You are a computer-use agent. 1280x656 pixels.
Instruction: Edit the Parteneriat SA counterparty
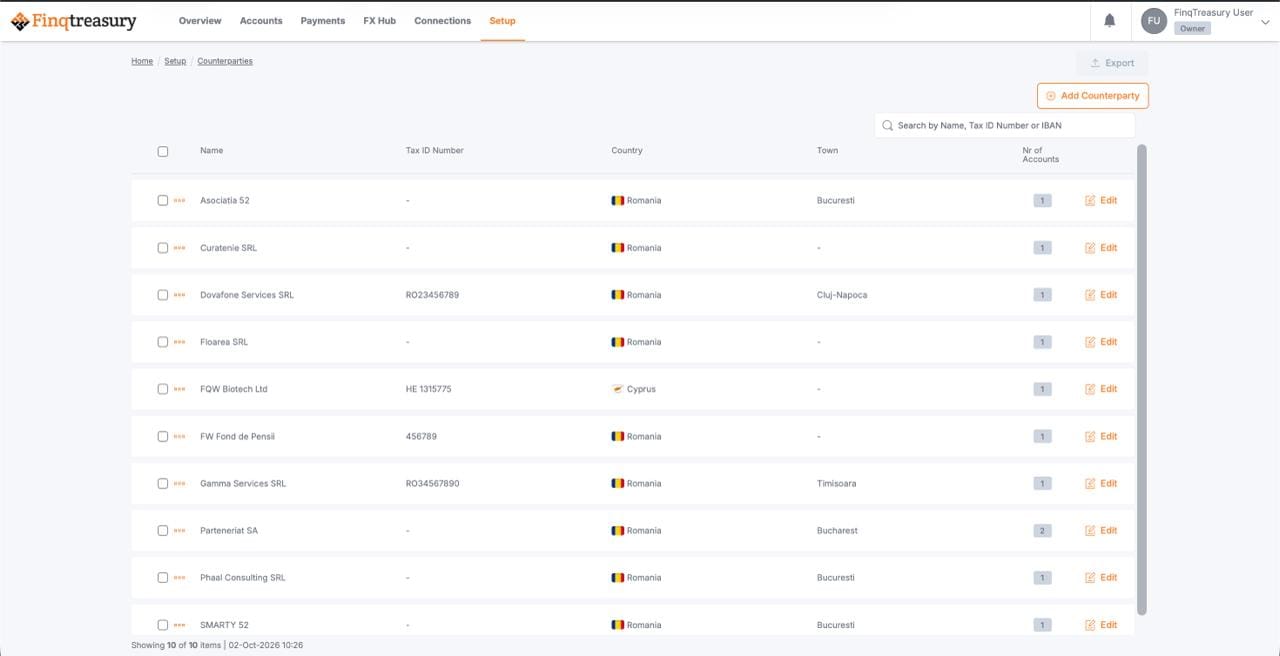pyautogui.click(x=1101, y=530)
